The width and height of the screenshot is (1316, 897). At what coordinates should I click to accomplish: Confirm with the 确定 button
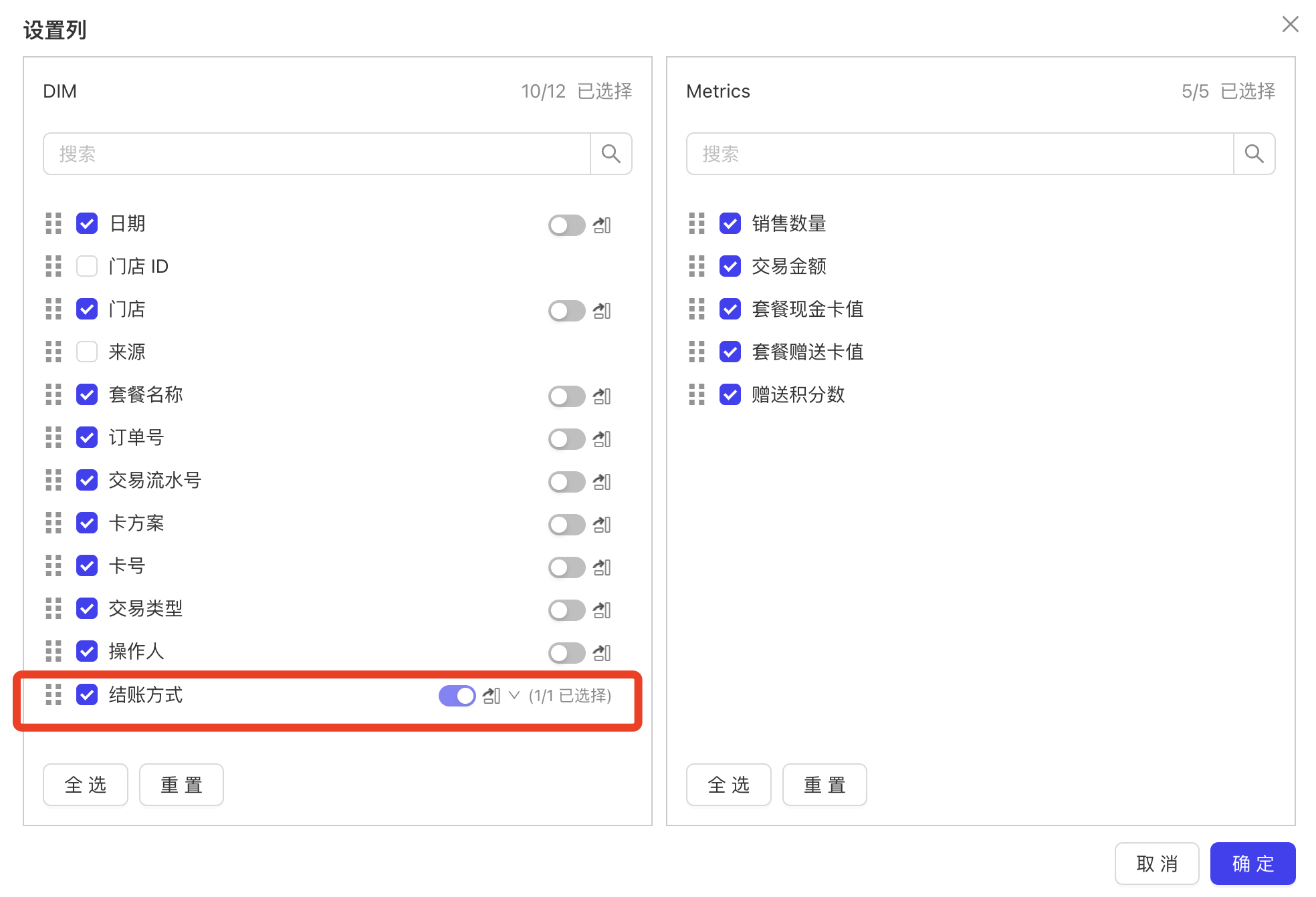1253,864
